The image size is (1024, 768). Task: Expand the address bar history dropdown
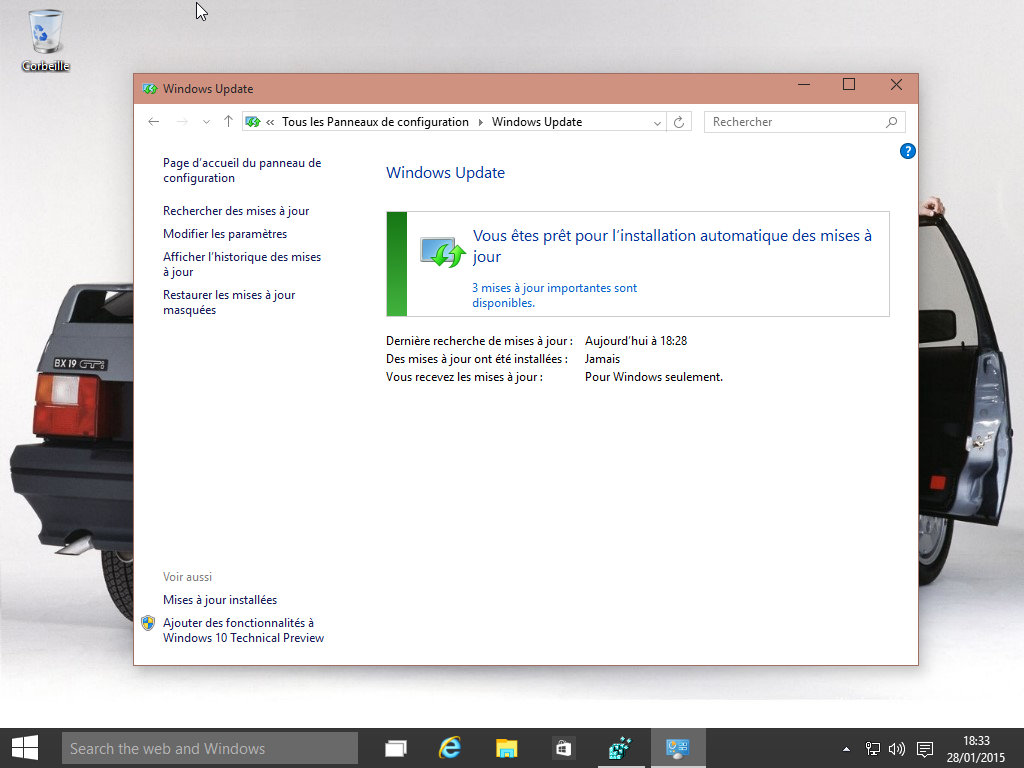coord(657,122)
